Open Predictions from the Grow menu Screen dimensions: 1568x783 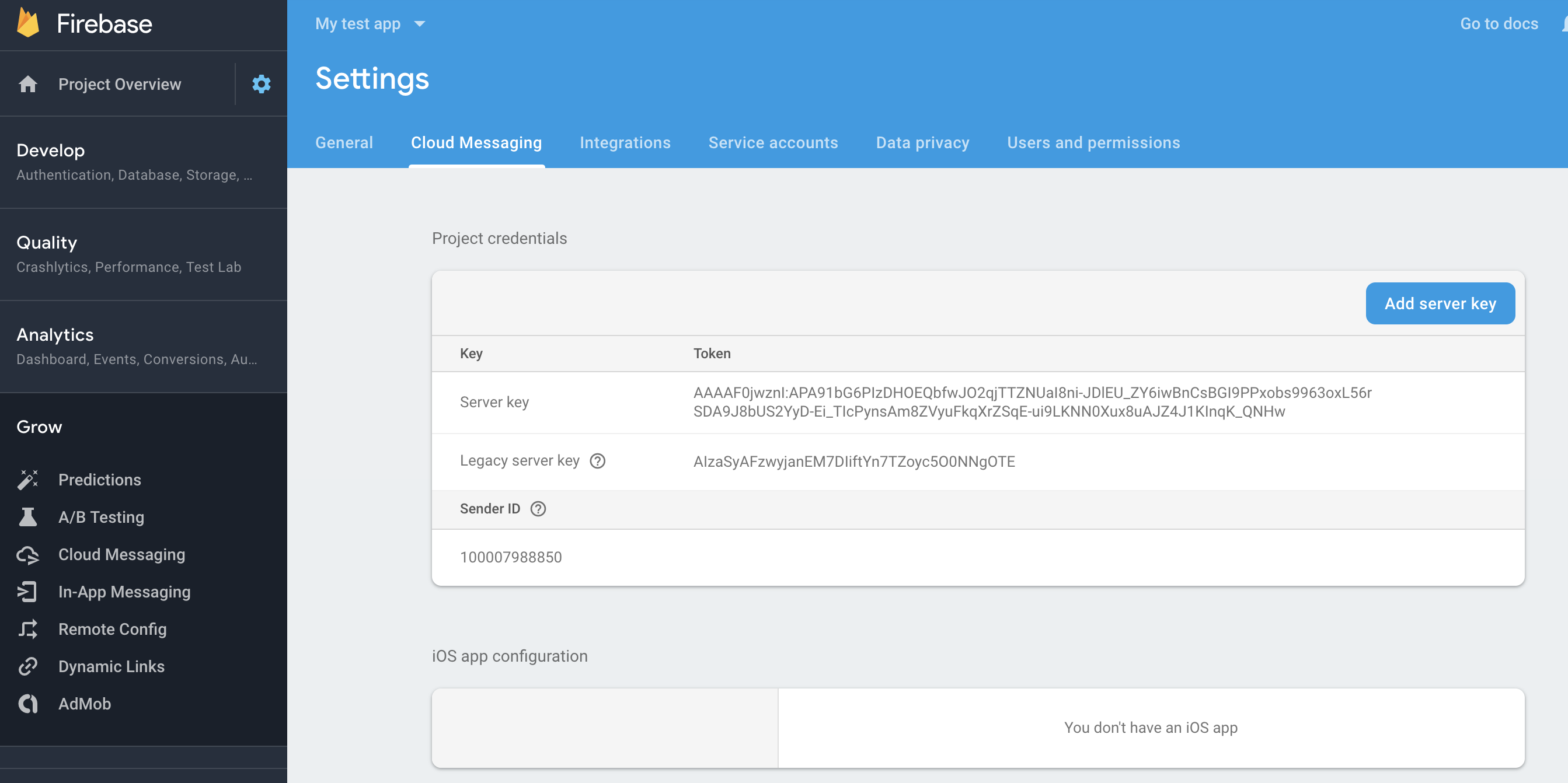[x=100, y=480]
